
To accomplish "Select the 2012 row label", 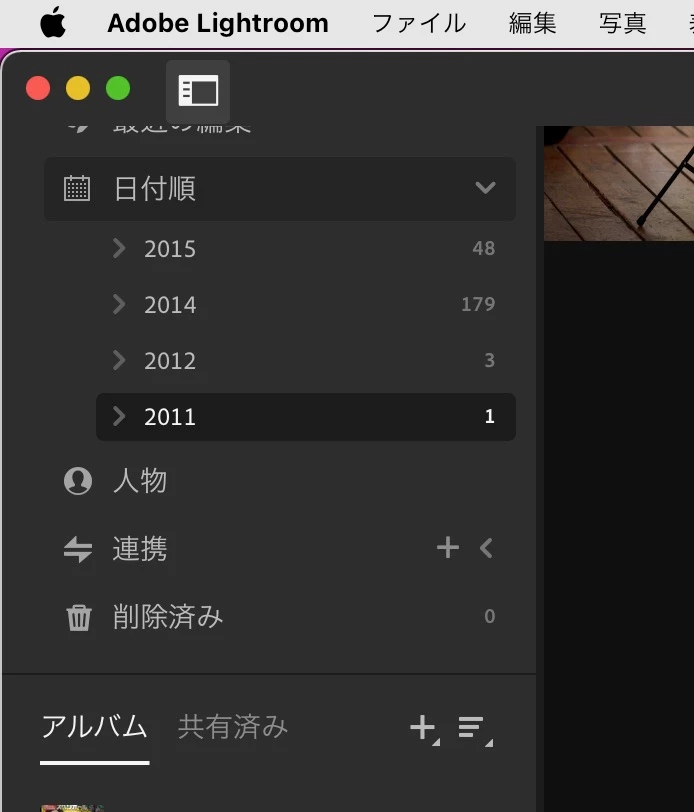I will point(170,361).
